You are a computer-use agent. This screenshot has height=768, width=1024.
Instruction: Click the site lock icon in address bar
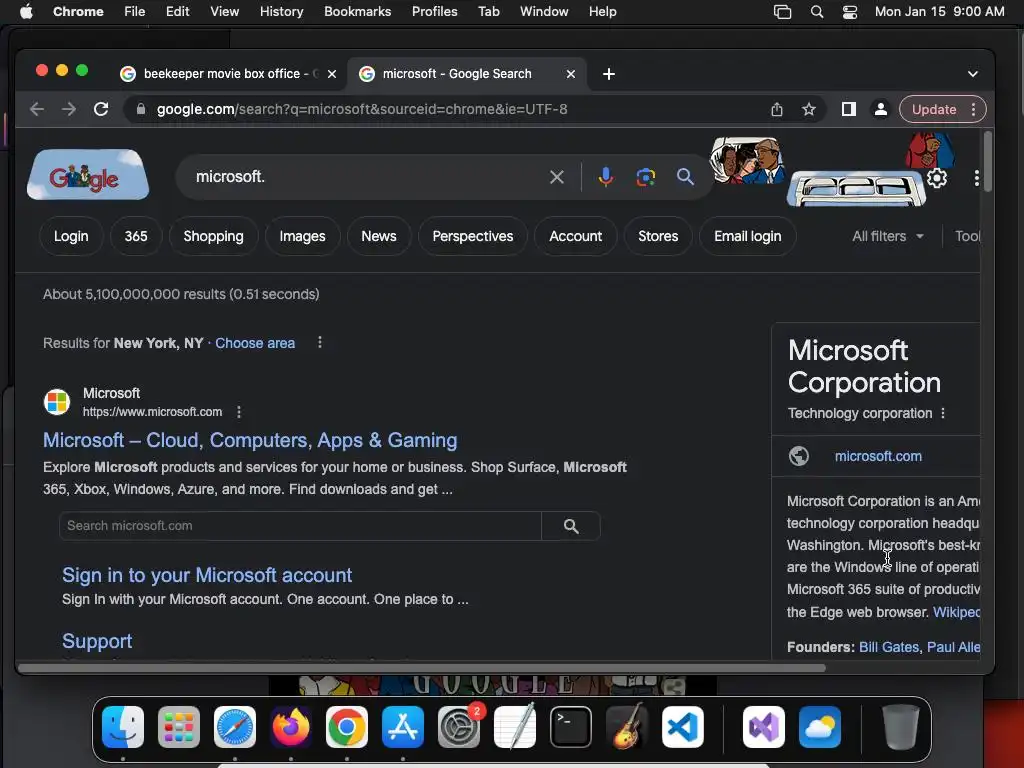[x=140, y=109]
